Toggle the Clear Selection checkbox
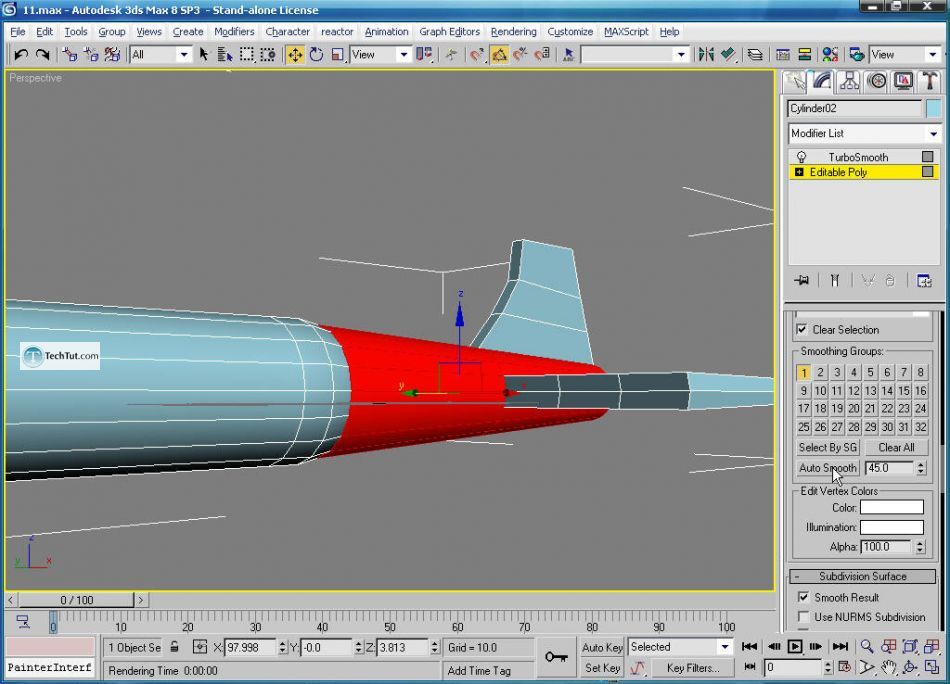 tap(802, 330)
